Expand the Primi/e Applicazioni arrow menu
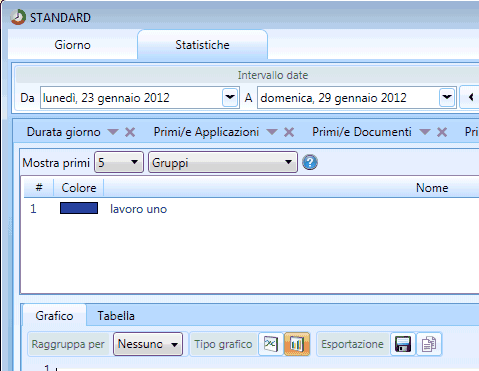This screenshot has height=371, width=479. click(272, 132)
